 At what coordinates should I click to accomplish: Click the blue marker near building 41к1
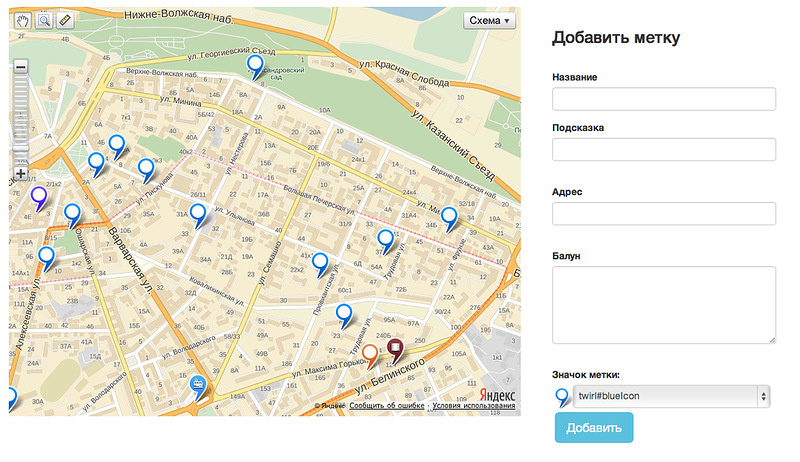(320, 264)
